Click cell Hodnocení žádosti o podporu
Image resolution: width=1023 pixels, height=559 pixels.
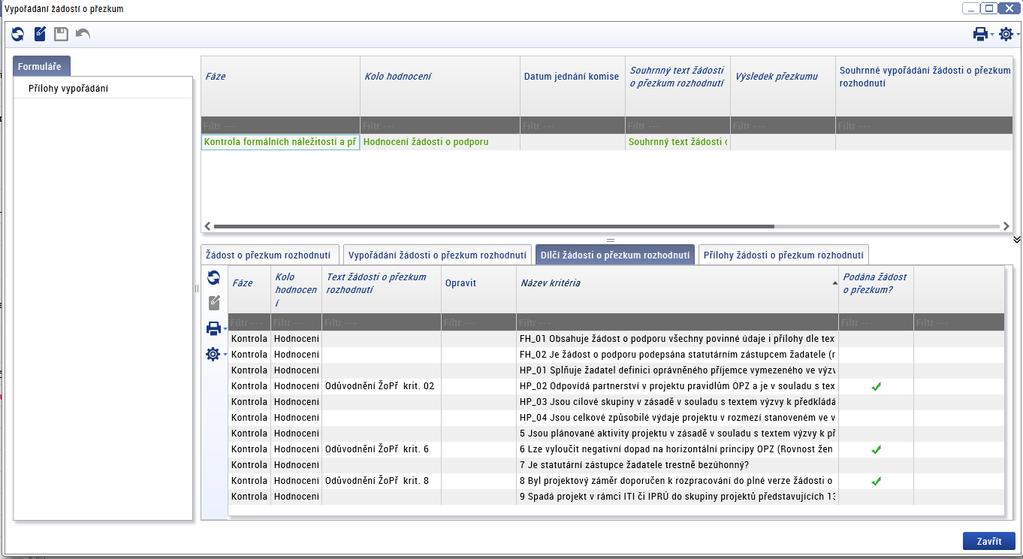pyautogui.click(x=440, y=142)
